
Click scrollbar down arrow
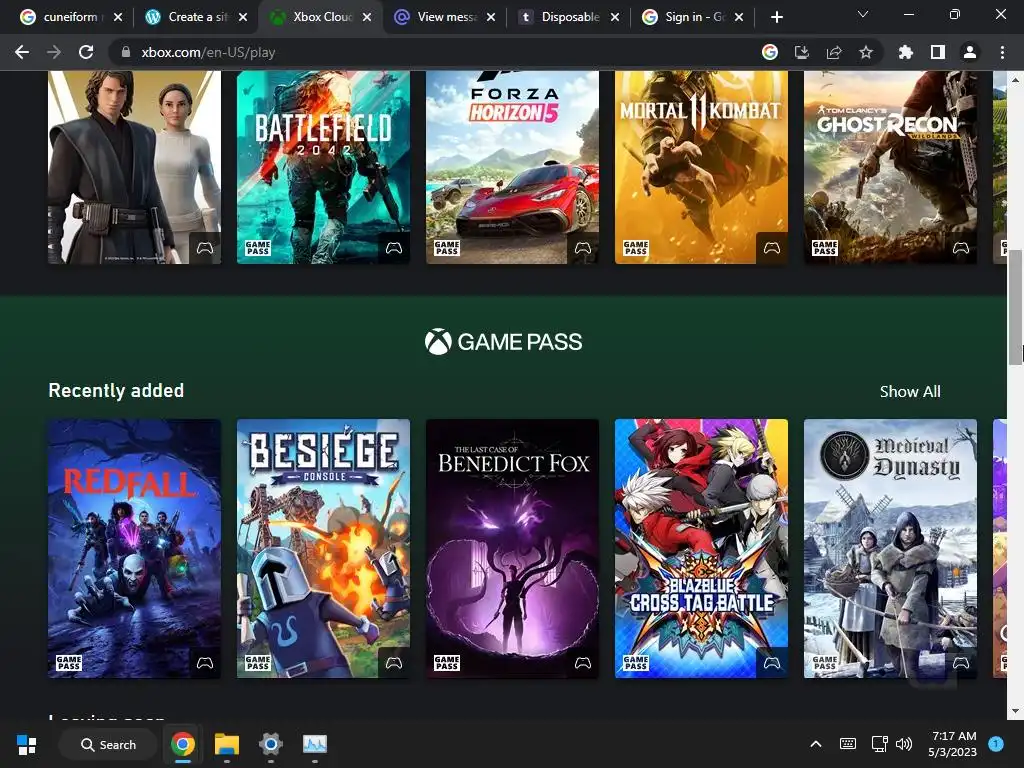(x=1016, y=712)
